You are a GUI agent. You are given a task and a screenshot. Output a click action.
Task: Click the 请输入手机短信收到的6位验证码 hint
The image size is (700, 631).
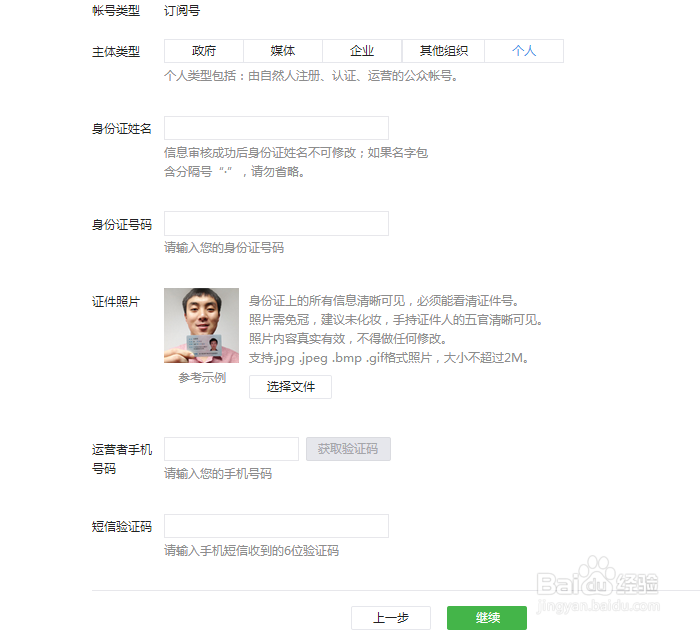coord(251,551)
